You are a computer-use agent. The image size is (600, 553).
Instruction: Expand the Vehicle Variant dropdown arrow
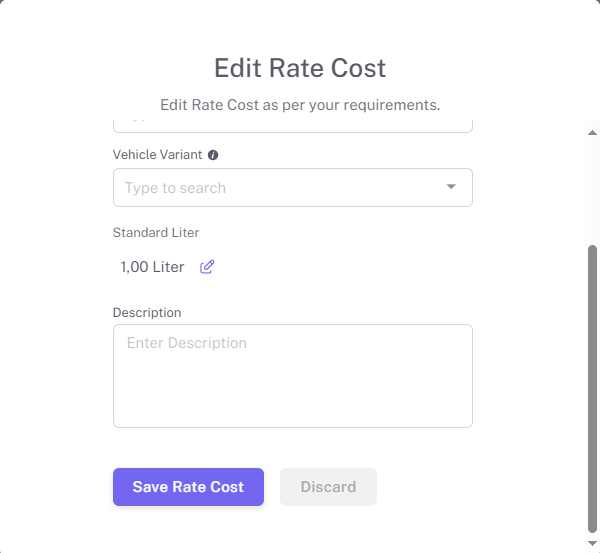pyautogui.click(x=451, y=187)
